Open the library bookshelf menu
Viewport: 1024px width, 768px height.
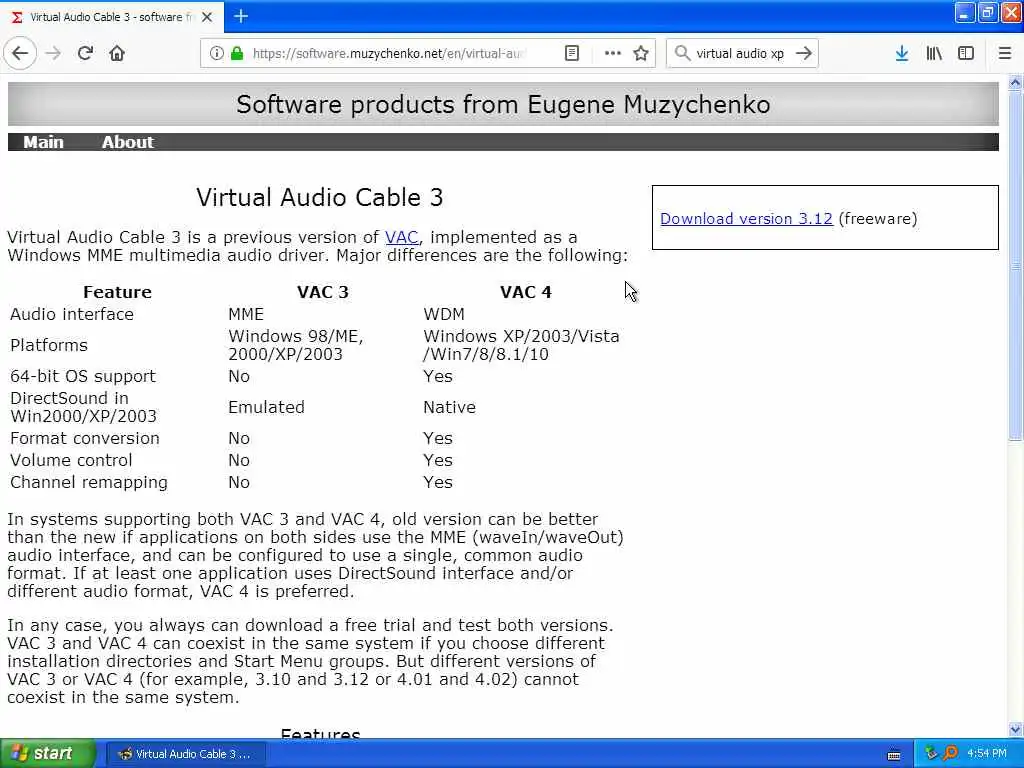pyautogui.click(x=934, y=53)
